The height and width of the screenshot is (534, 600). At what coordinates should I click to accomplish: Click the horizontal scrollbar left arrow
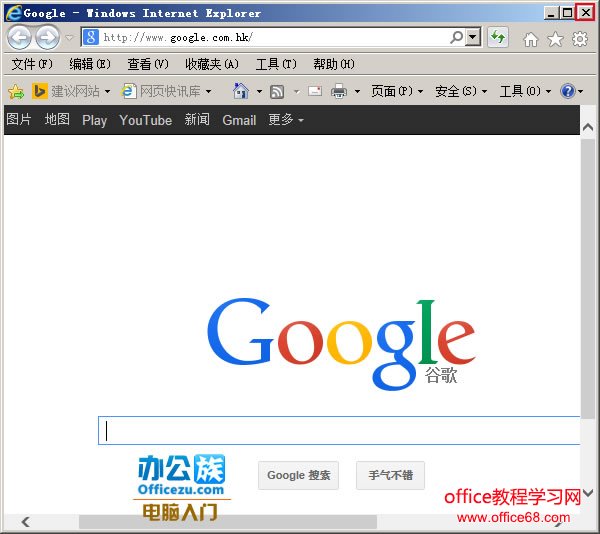click(26, 522)
